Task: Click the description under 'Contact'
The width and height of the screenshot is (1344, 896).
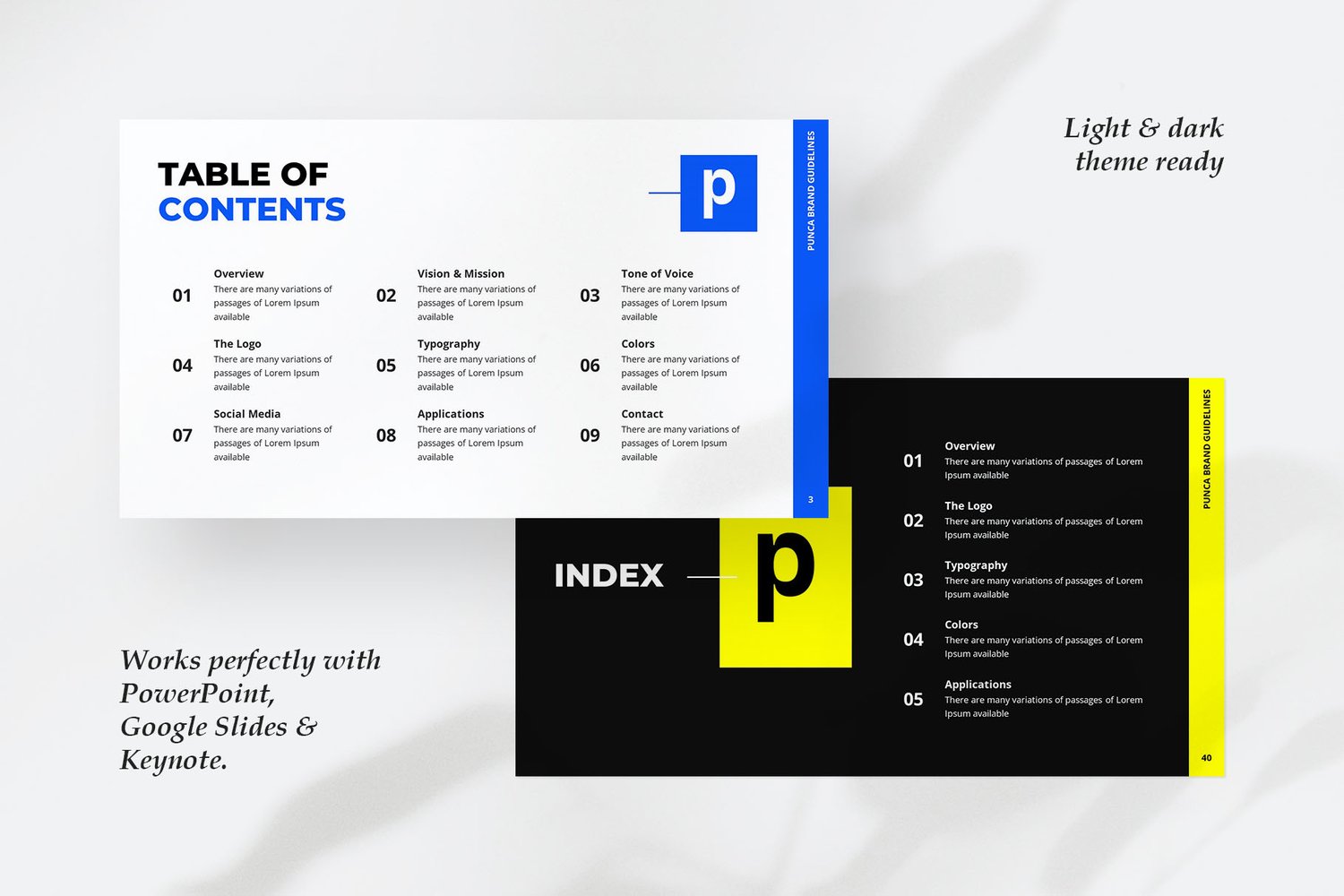Action: click(x=680, y=444)
